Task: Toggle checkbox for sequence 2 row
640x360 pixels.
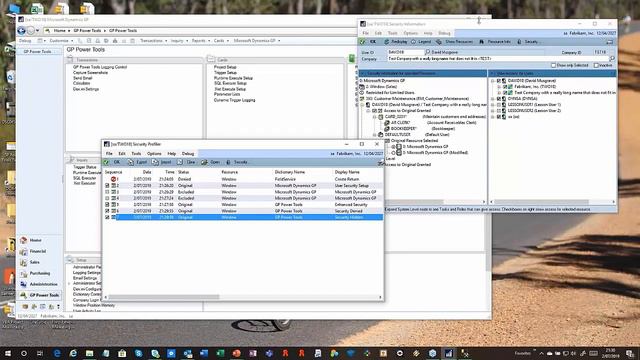Action: [x=107, y=186]
